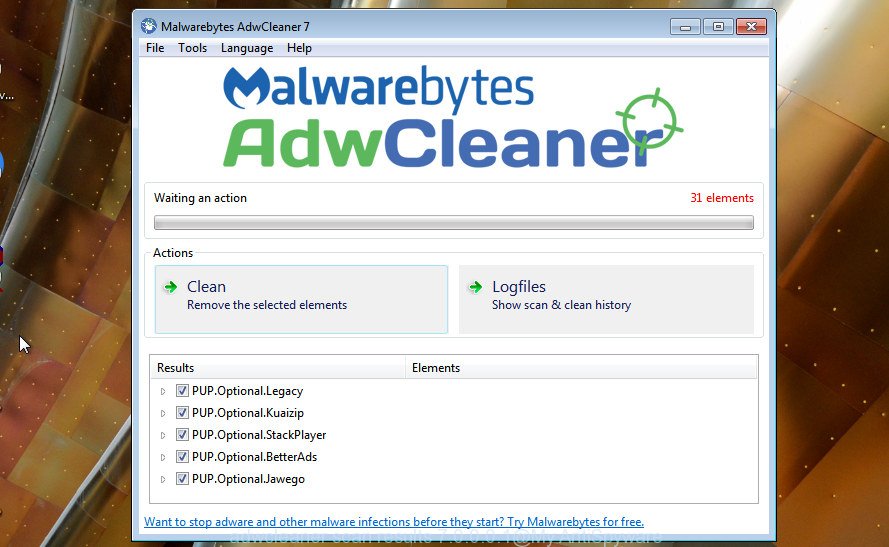This screenshot has width=889, height=547.
Task: Uncheck the PUP.Optional.Kuaizip checkbox
Action: (182, 413)
